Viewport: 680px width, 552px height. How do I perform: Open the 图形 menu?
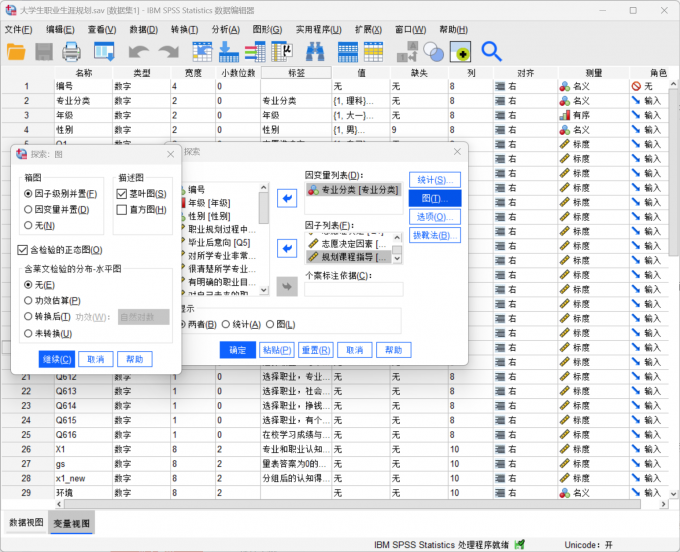267,29
